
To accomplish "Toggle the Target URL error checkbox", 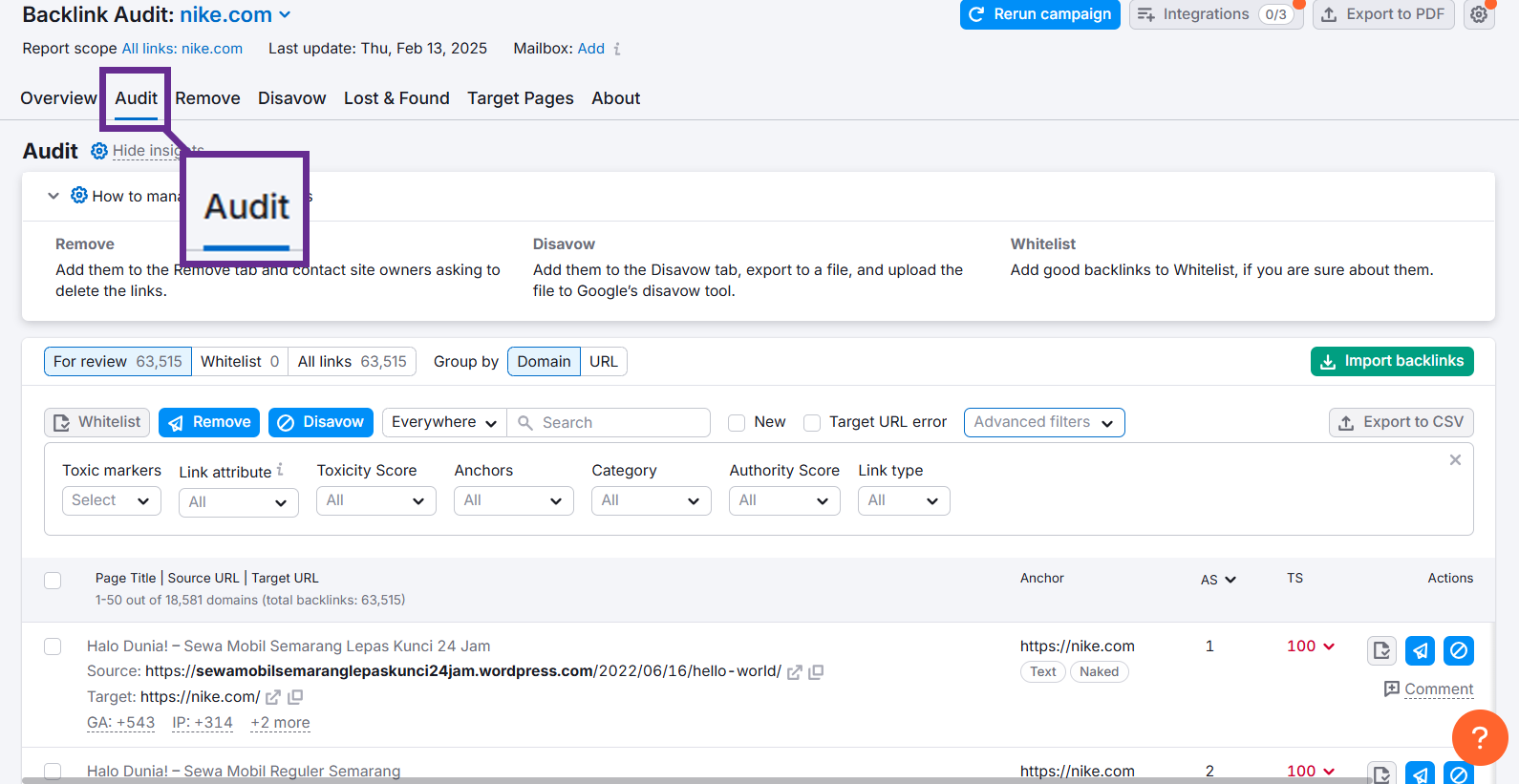I will (812, 423).
